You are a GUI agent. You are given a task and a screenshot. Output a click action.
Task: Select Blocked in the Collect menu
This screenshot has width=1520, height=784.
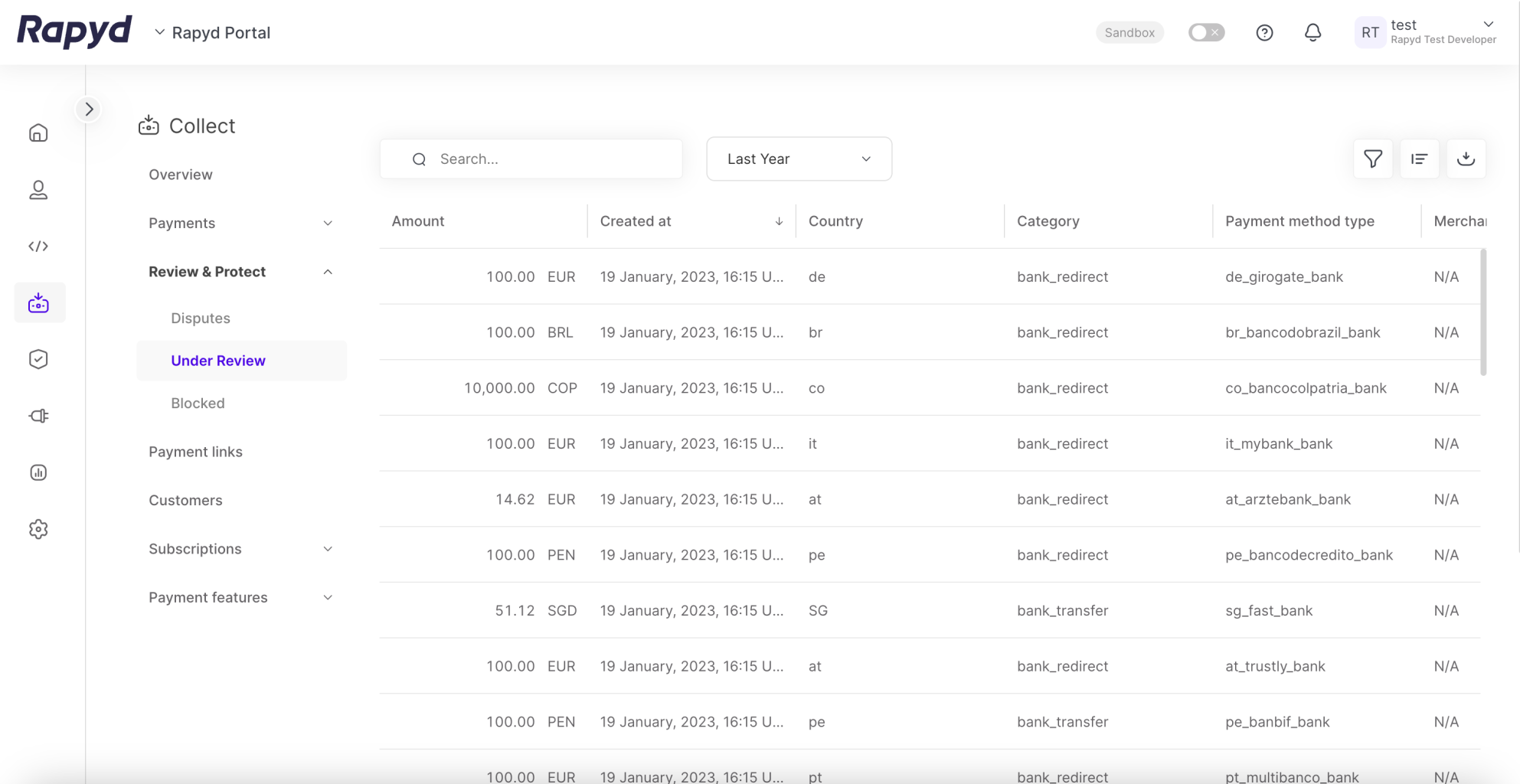coord(198,403)
